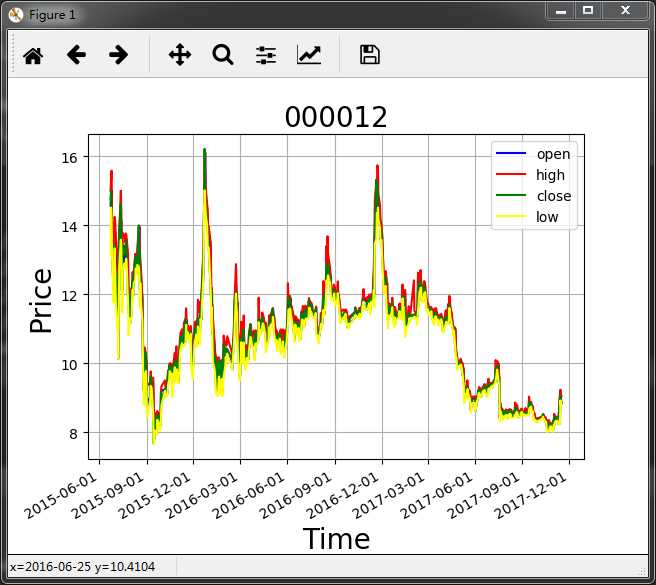The image size is (656, 585).
Task: Click the red line sample in the legend
Action: pyautogui.click(x=511, y=174)
